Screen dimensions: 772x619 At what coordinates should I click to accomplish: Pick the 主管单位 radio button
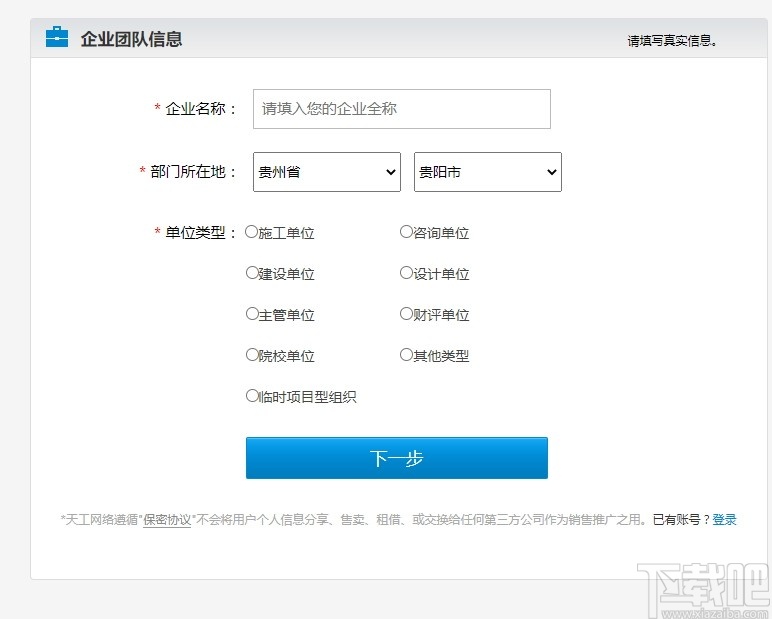[252, 314]
